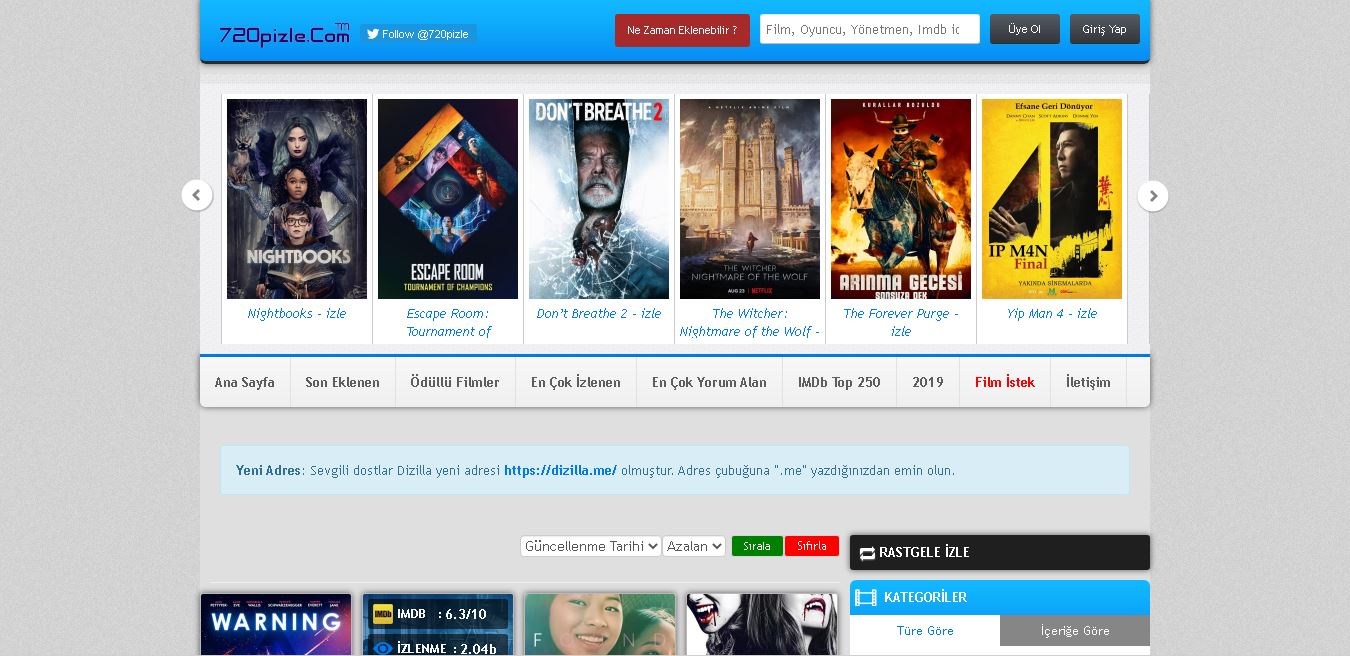Viewport: 1350px width, 656px height.
Task: Open the https://dizilla.me/ link
Action: [560, 470]
